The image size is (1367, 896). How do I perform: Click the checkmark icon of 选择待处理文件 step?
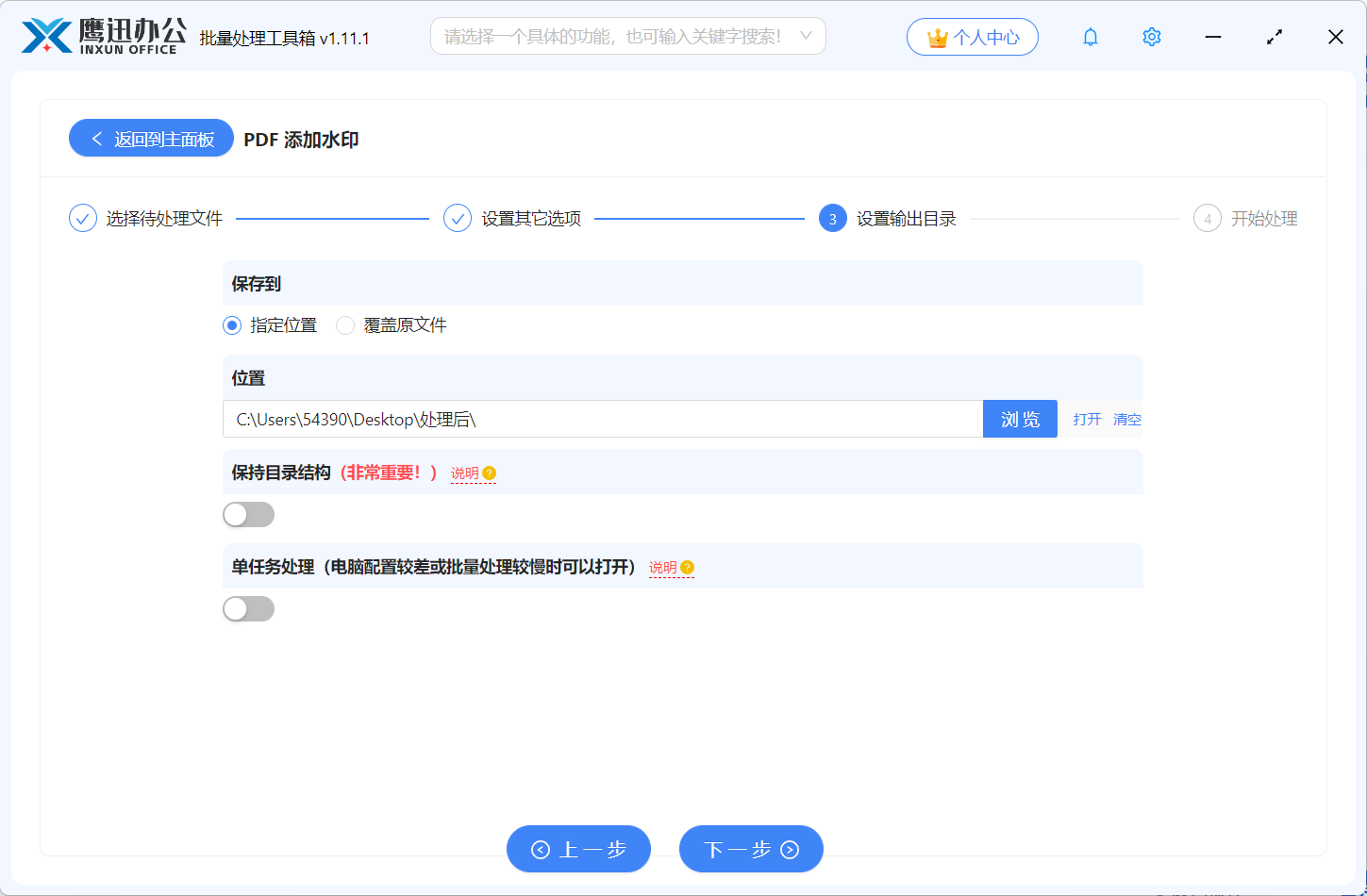point(82,217)
